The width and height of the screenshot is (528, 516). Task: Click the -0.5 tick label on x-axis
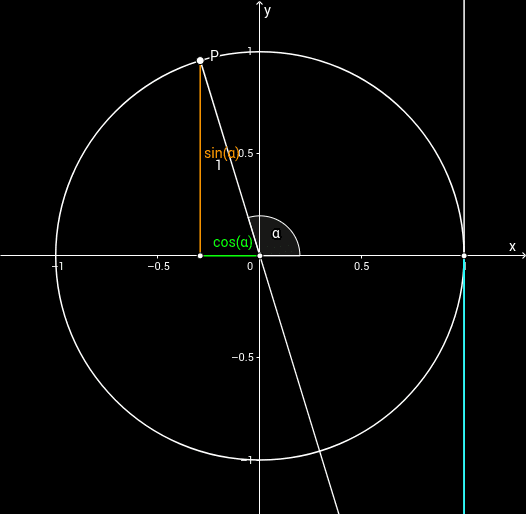tap(159, 267)
